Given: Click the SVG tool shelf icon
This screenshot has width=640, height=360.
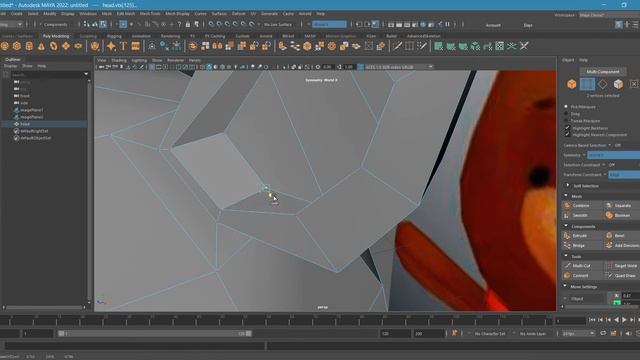Looking at the screenshot, I should pyautogui.click(x=135, y=46).
